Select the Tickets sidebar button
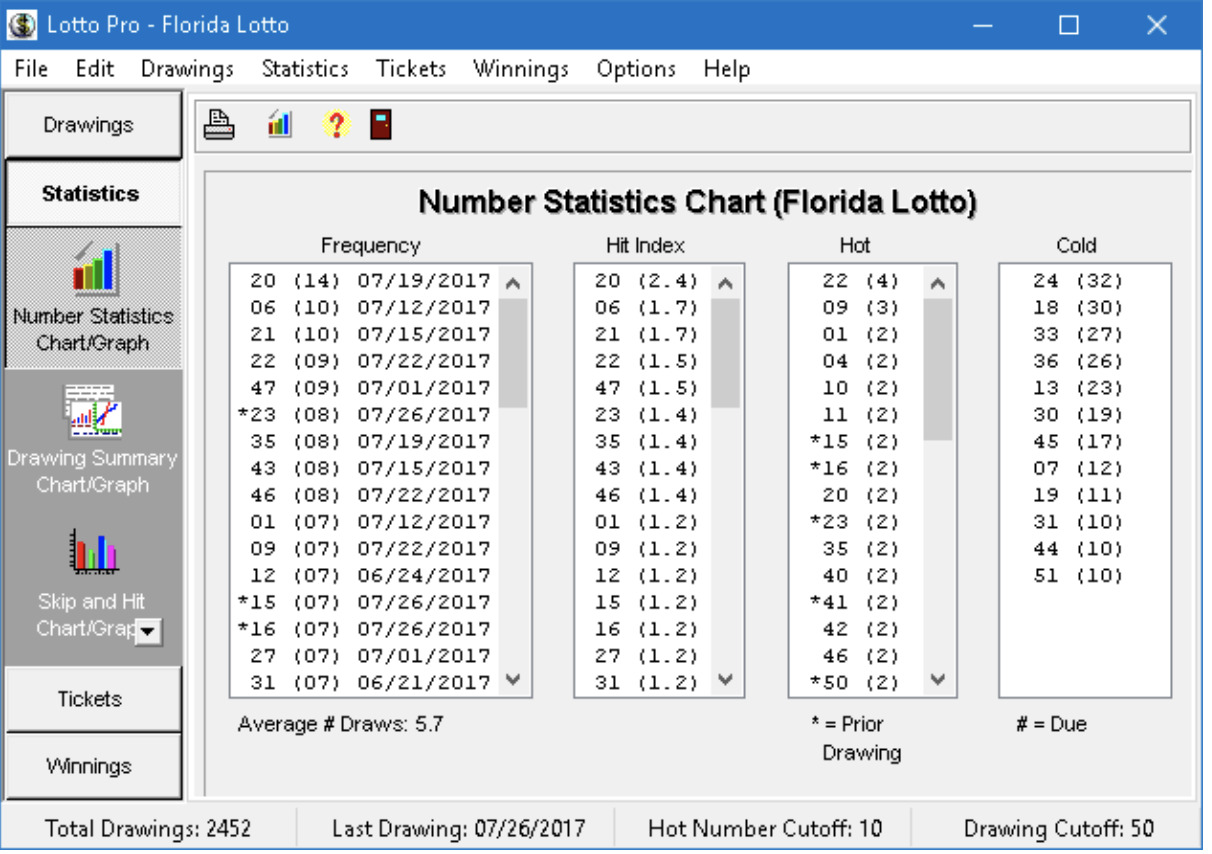The height and width of the screenshot is (854, 1212). click(x=94, y=699)
